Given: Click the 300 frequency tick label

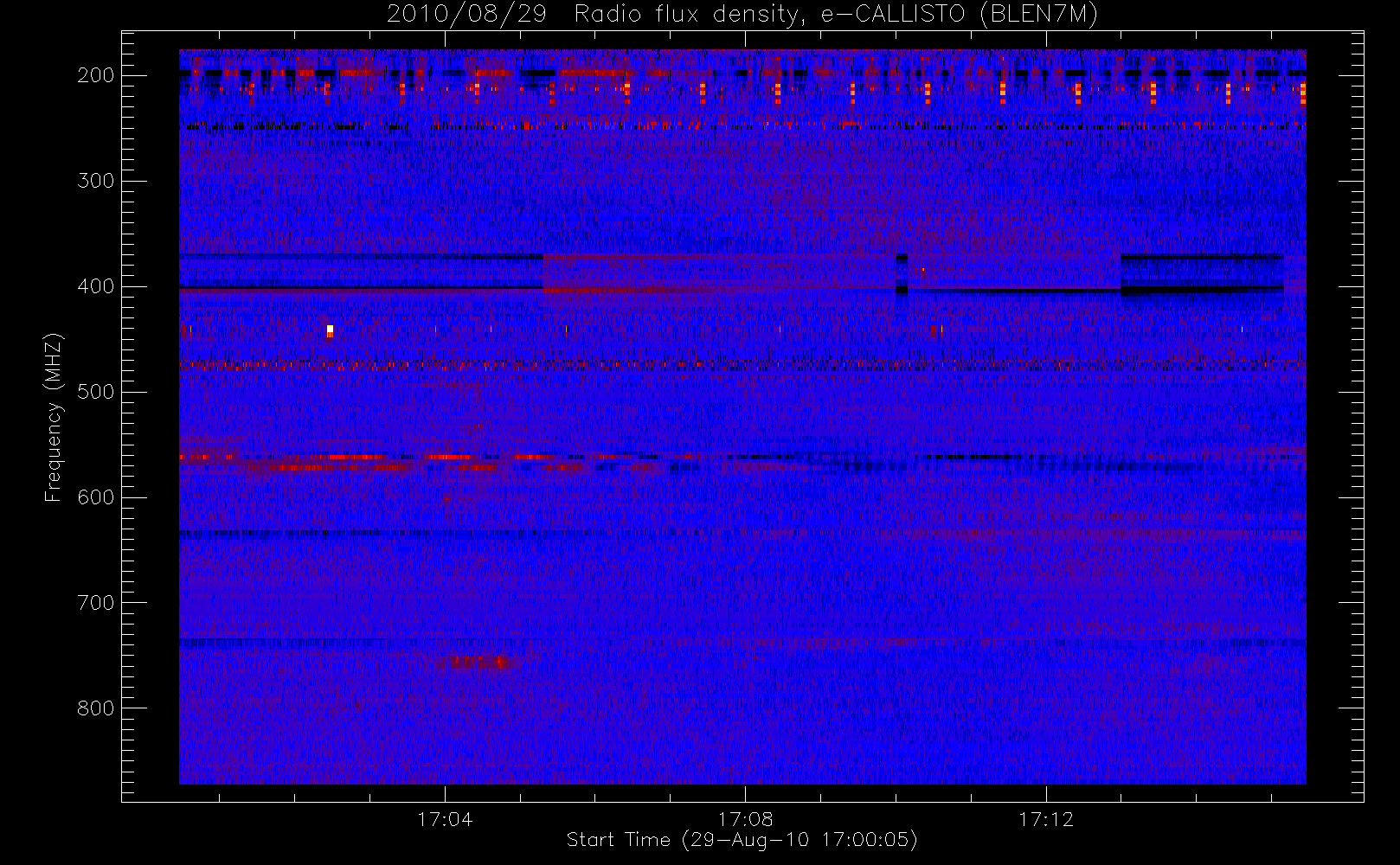Looking at the screenshot, I should pyautogui.click(x=96, y=181).
